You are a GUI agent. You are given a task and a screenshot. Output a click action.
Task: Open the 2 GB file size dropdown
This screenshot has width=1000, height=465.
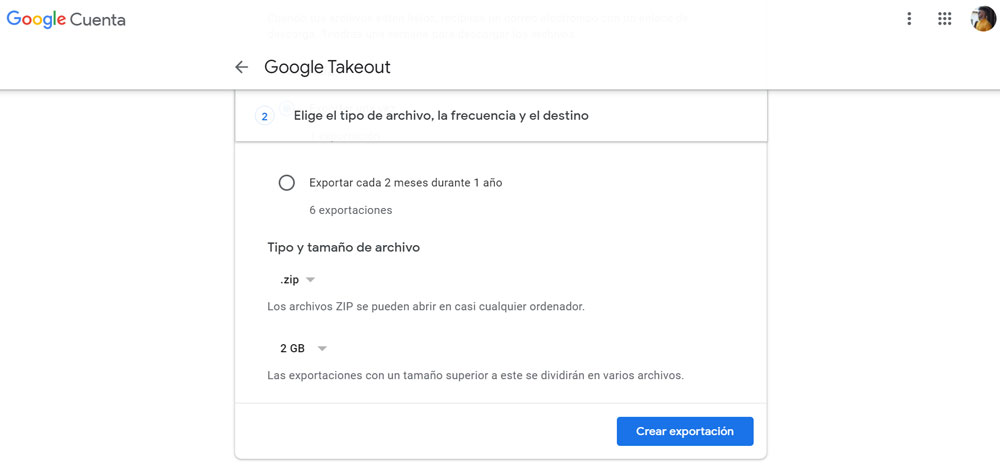click(303, 348)
